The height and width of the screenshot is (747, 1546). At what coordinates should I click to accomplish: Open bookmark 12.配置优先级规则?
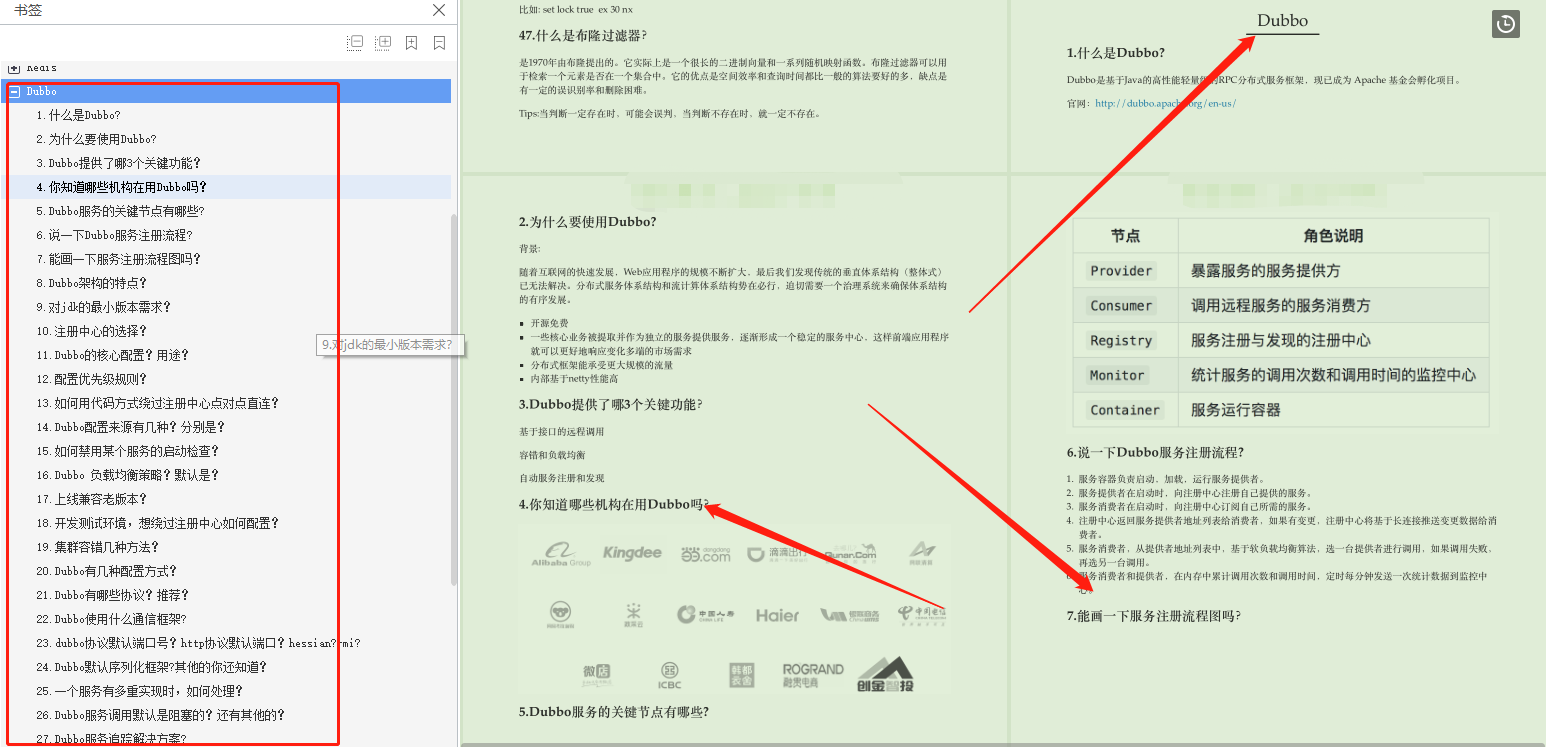92,379
